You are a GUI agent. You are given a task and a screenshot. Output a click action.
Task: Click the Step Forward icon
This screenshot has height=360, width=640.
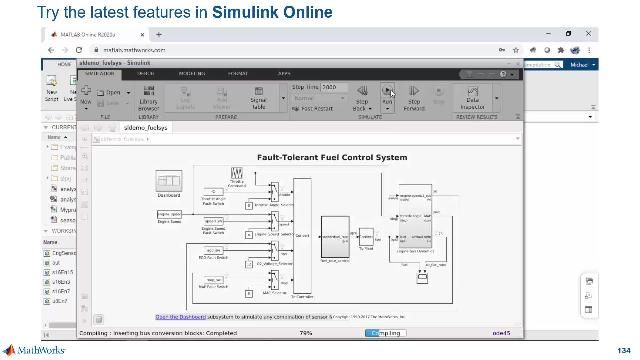click(414, 91)
